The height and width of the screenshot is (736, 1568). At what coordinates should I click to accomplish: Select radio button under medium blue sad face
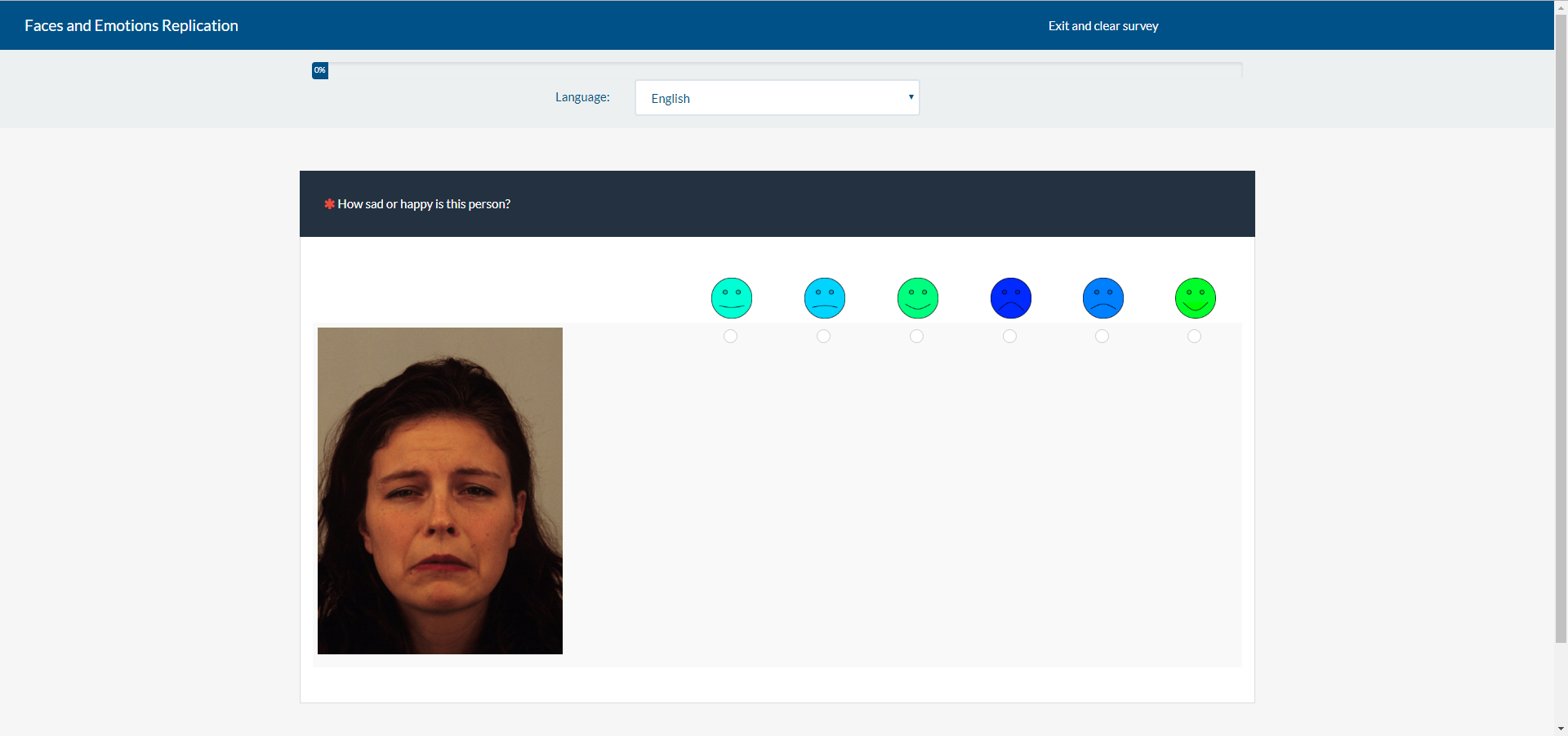(1102, 337)
